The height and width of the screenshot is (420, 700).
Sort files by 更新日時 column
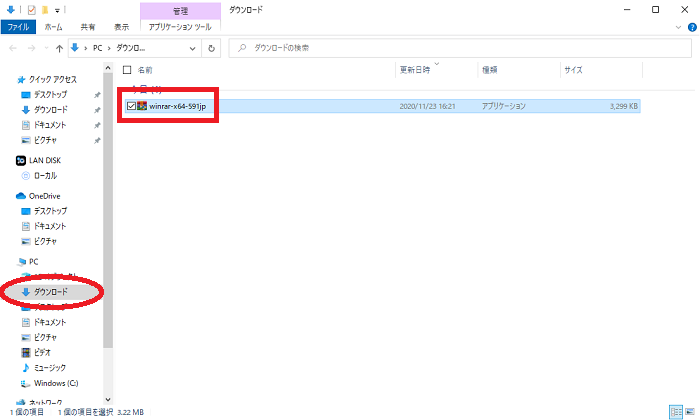pyautogui.click(x=415, y=70)
